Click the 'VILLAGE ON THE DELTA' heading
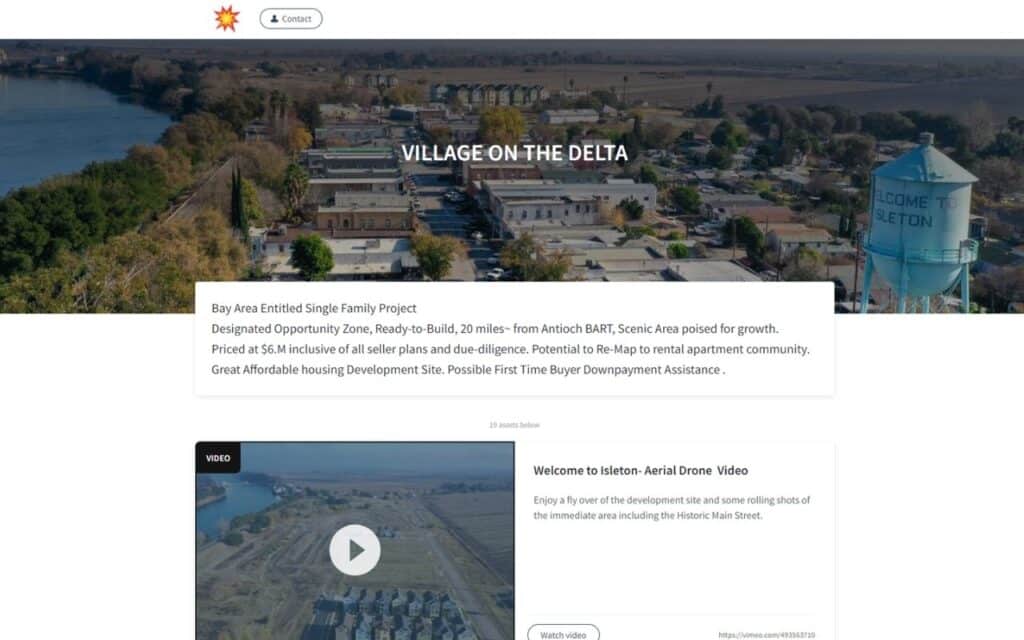This screenshot has width=1024, height=640. tap(515, 153)
